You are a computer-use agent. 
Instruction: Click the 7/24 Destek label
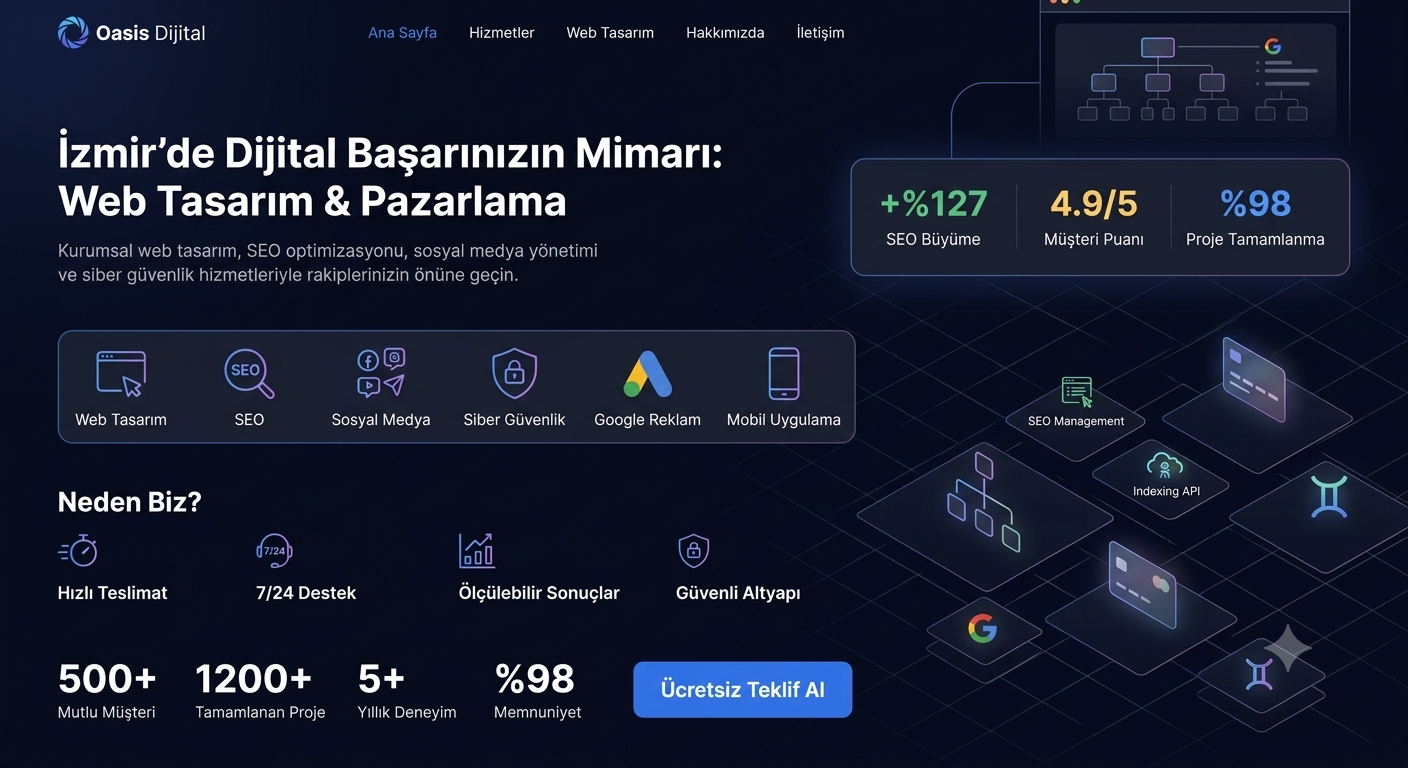(306, 593)
